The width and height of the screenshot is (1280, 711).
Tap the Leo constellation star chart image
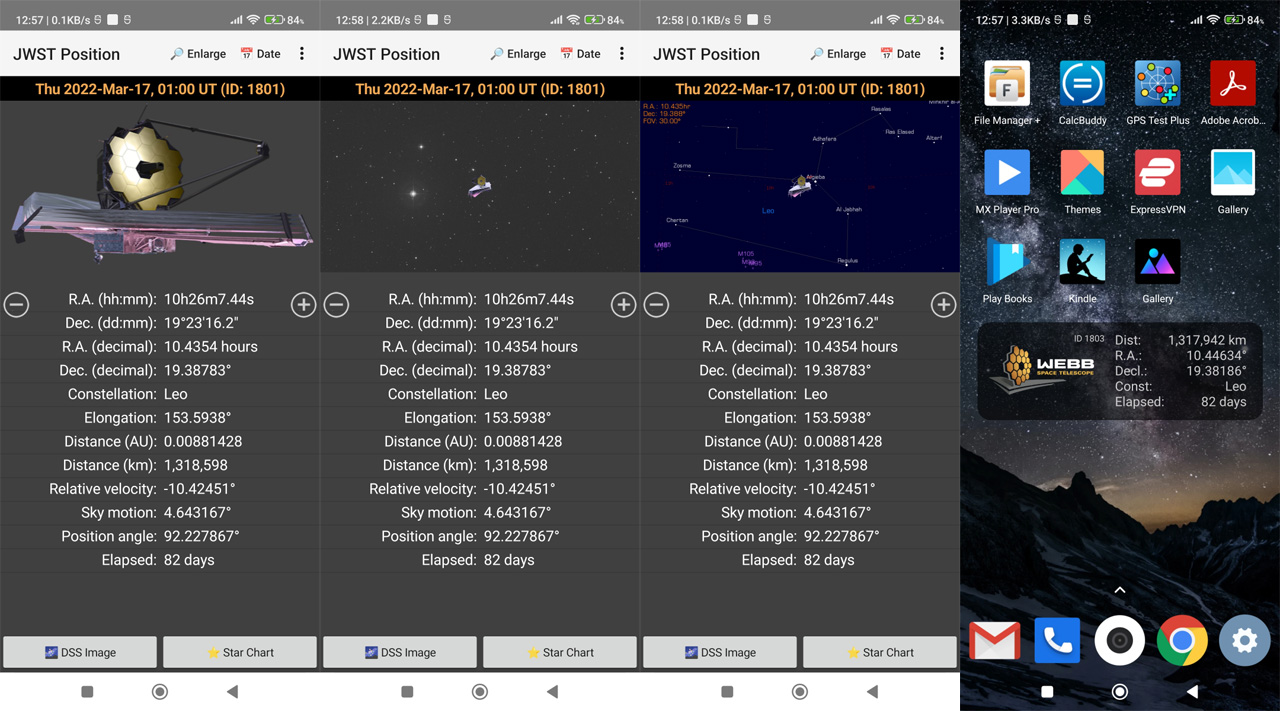pos(800,186)
